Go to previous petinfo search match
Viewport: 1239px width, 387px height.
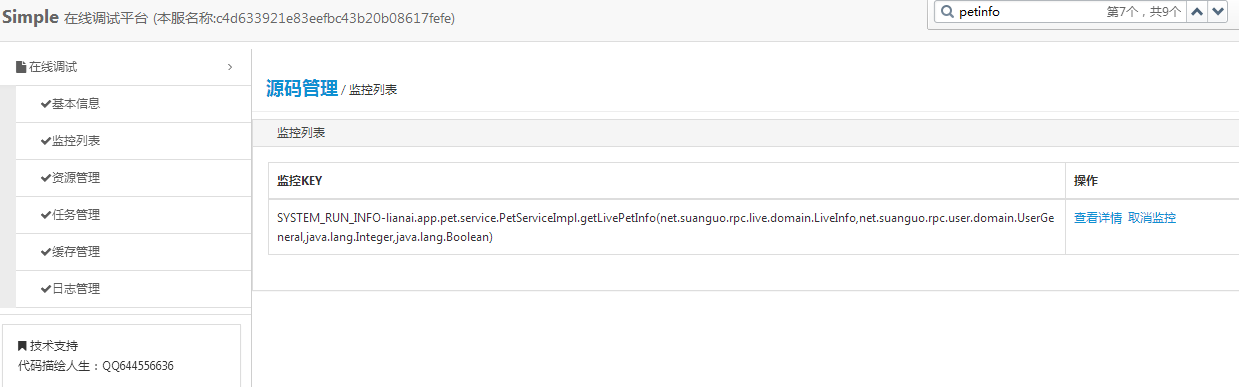click(x=1196, y=12)
